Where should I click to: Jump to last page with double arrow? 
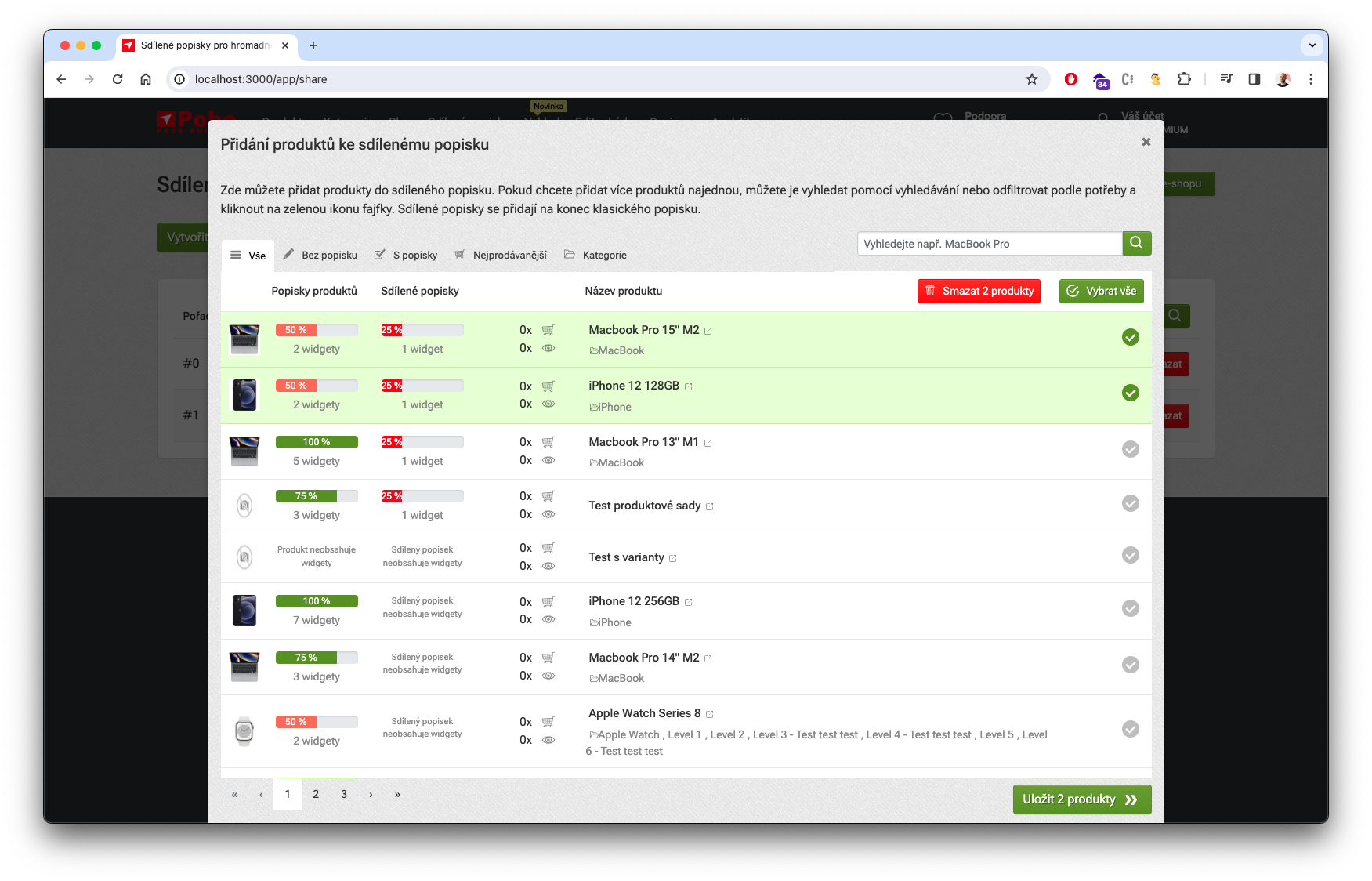[397, 795]
